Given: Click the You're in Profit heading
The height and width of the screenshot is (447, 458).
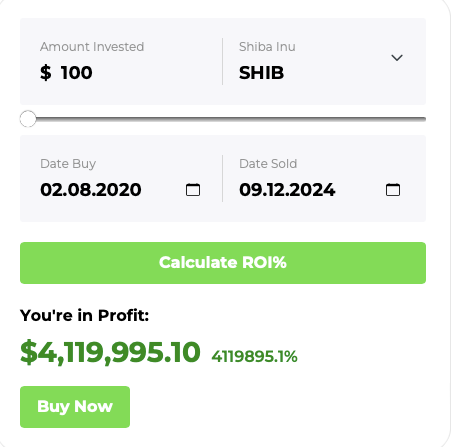Looking at the screenshot, I should [84, 315].
